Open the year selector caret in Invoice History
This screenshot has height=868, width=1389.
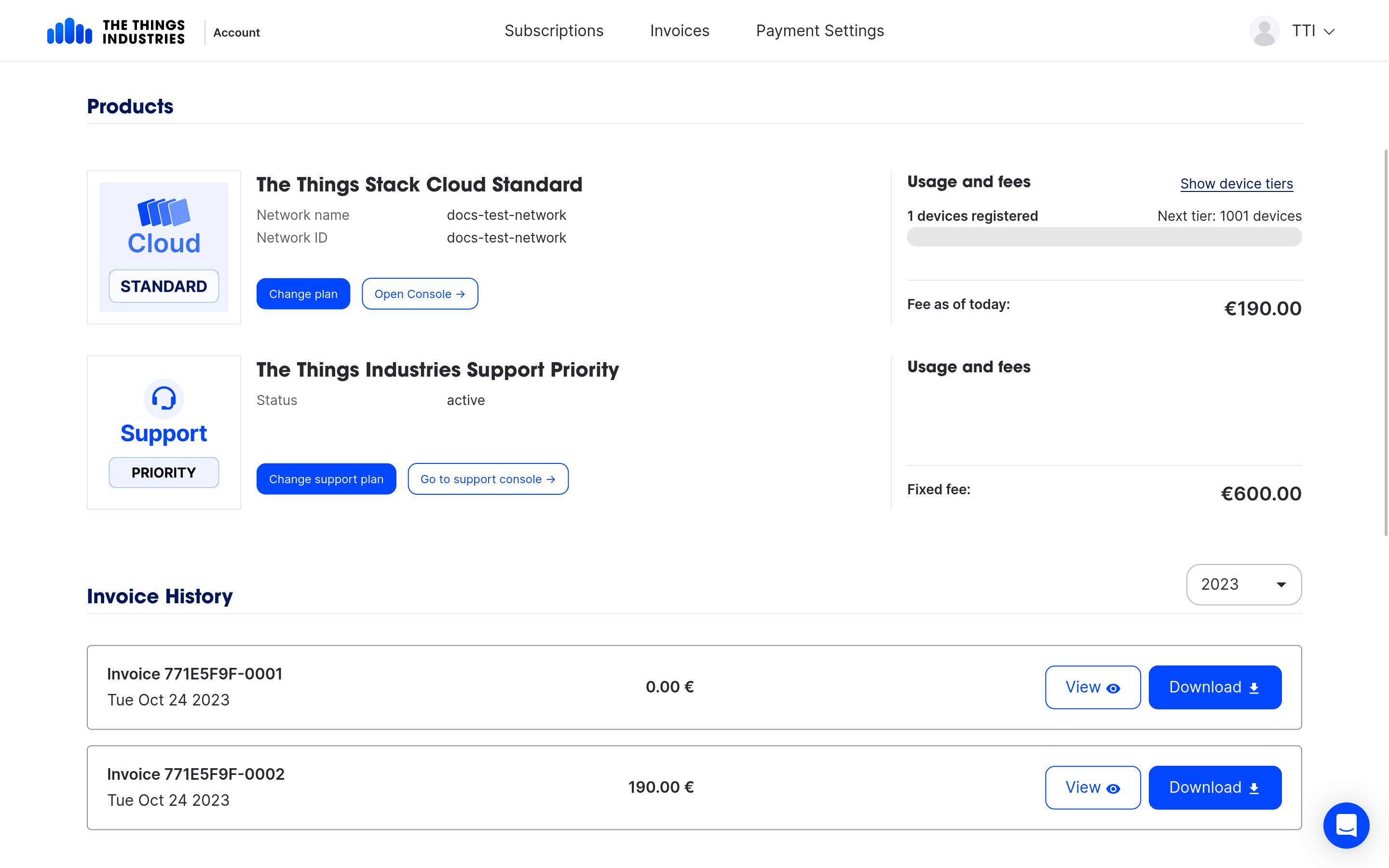tap(1281, 584)
